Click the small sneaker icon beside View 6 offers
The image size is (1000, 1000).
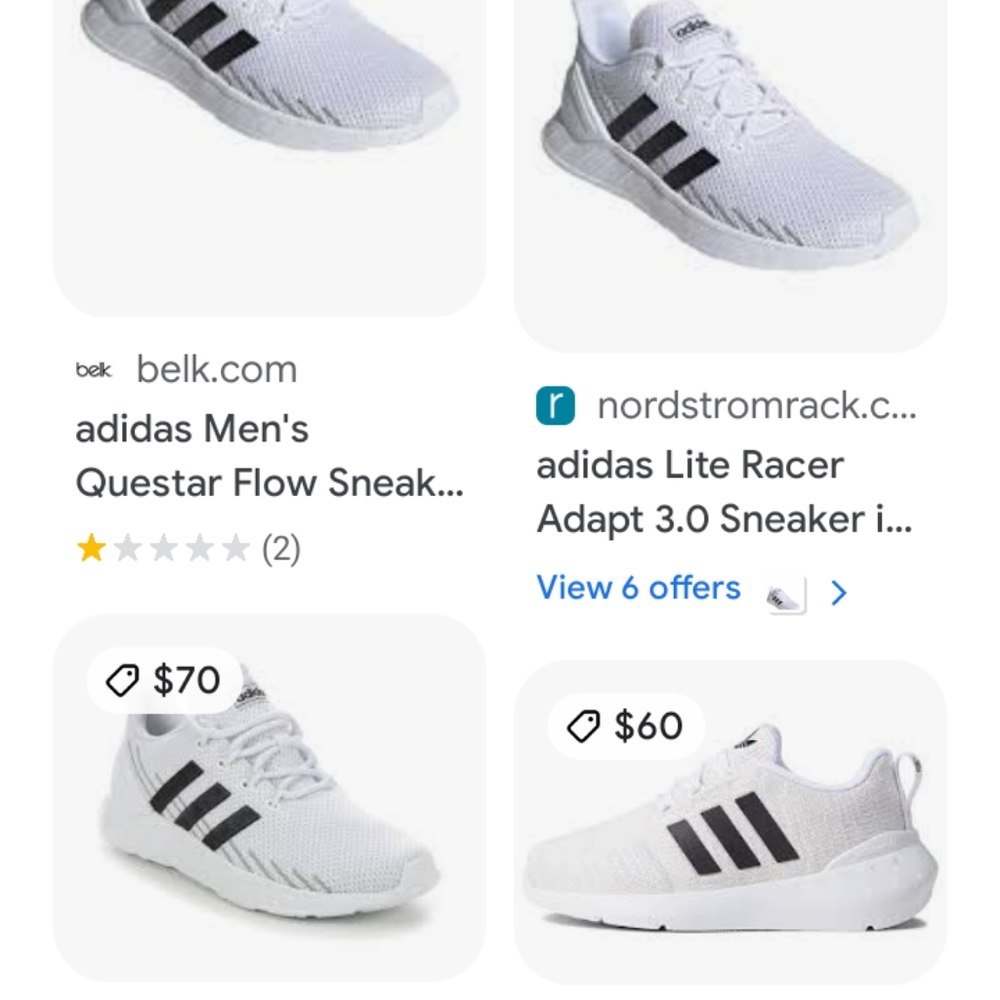pos(782,593)
